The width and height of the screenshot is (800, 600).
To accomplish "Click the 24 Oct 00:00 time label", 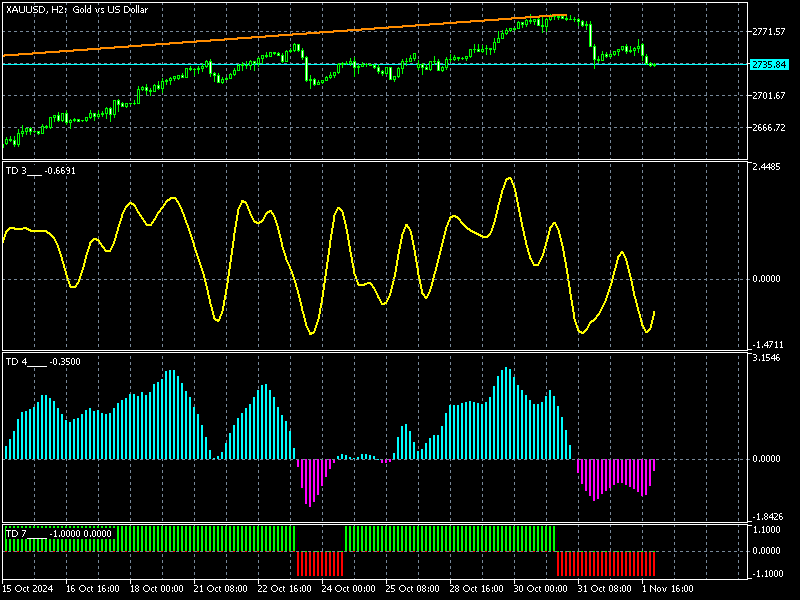I will pos(348,588).
